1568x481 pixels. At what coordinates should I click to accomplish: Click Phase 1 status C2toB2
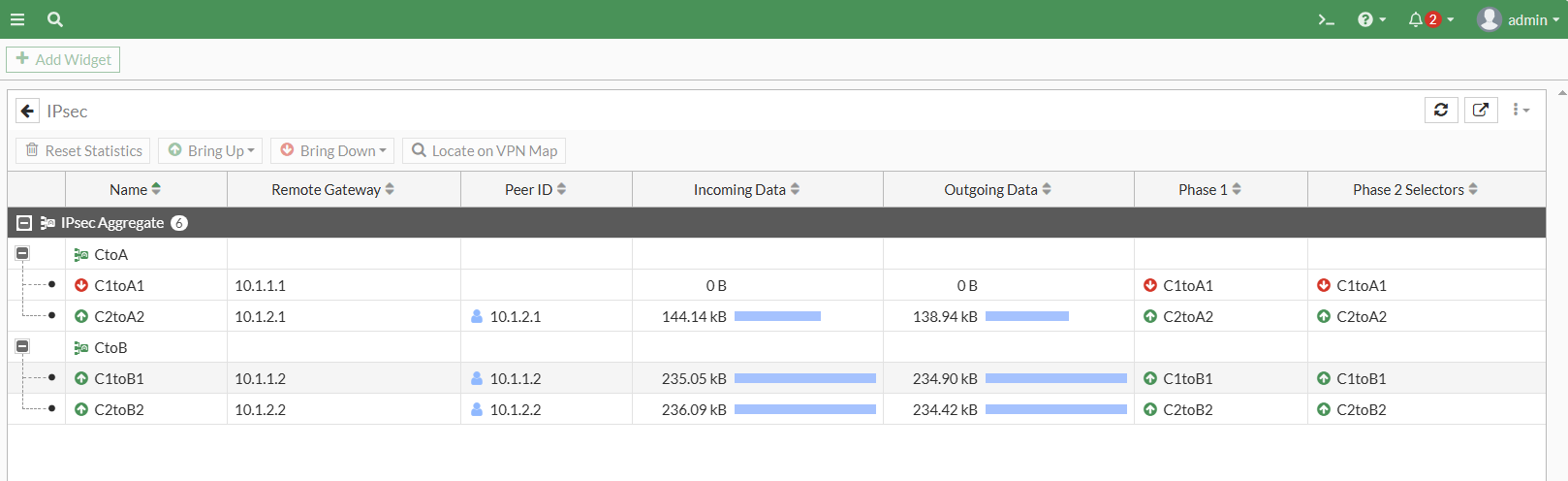(1177, 409)
